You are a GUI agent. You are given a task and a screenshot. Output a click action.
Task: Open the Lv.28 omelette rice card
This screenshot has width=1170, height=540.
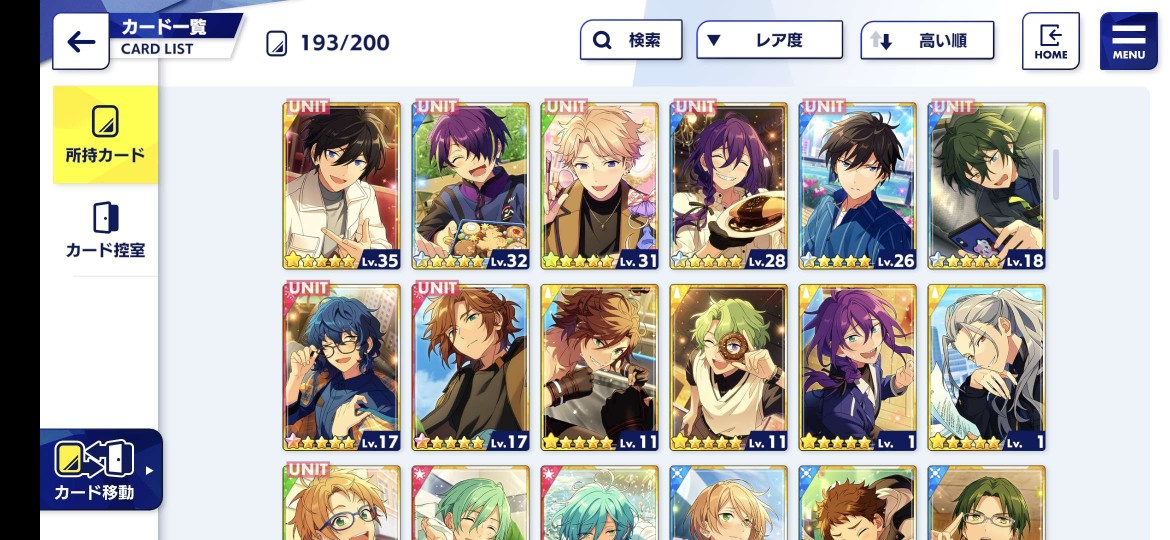click(x=728, y=186)
